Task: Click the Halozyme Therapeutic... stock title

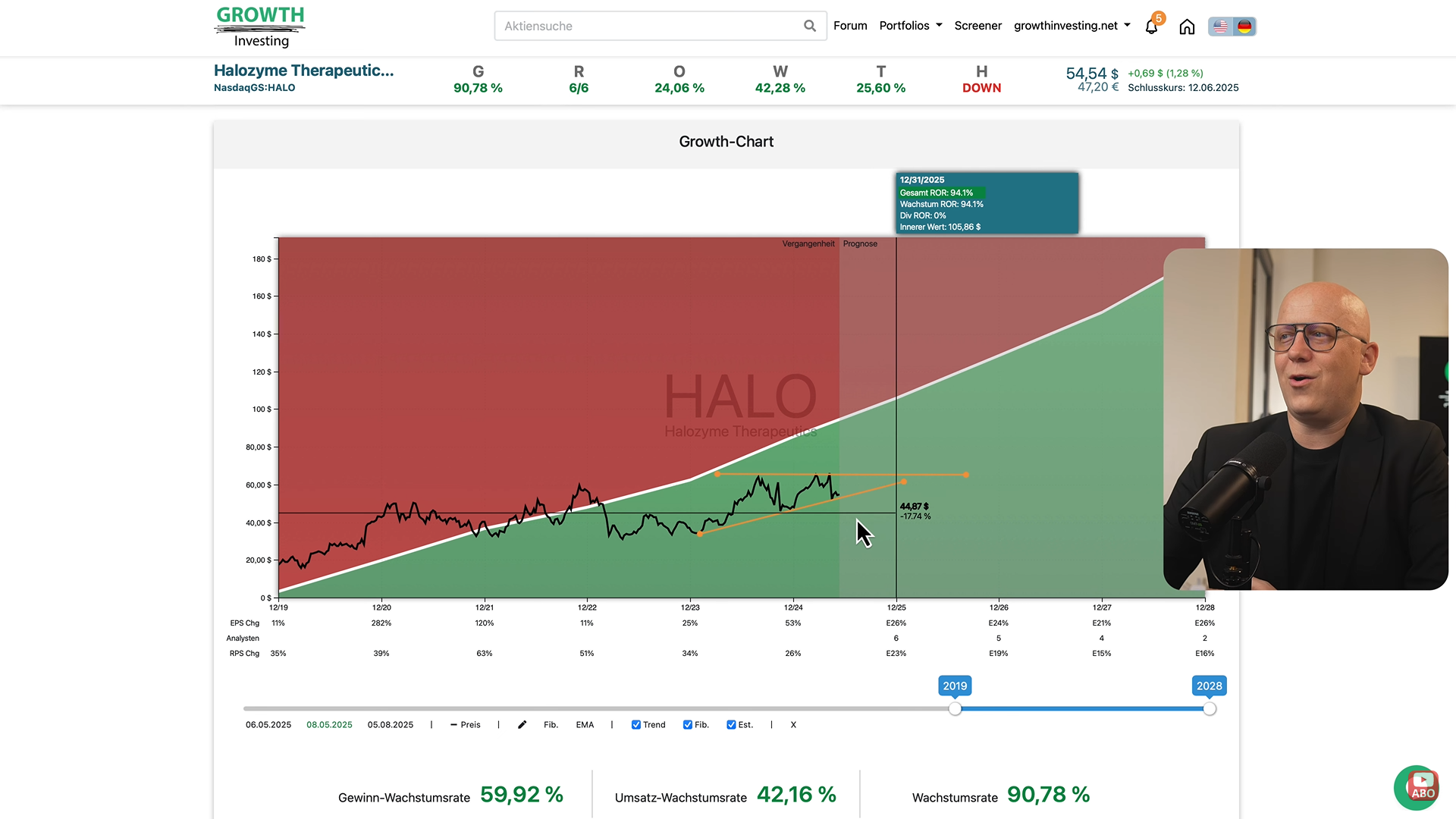Action: [304, 71]
